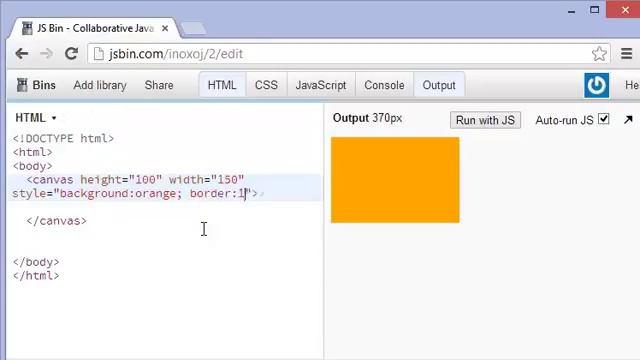Toggle the Console panel tab
Viewport: 640px width, 360px height.
[x=384, y=85]
